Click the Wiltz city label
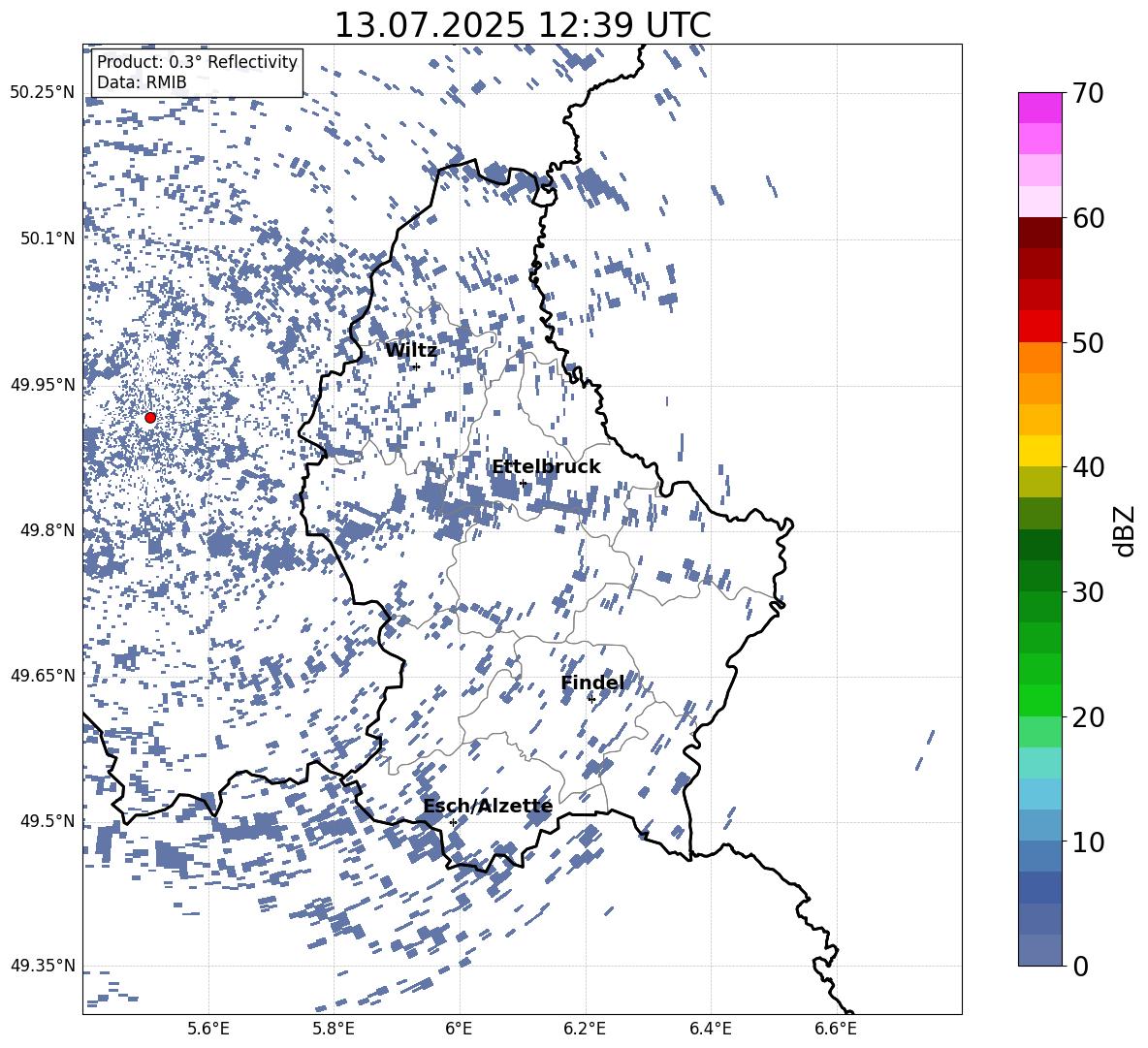Screen dimensions: 1148x1048 (411, 350)
